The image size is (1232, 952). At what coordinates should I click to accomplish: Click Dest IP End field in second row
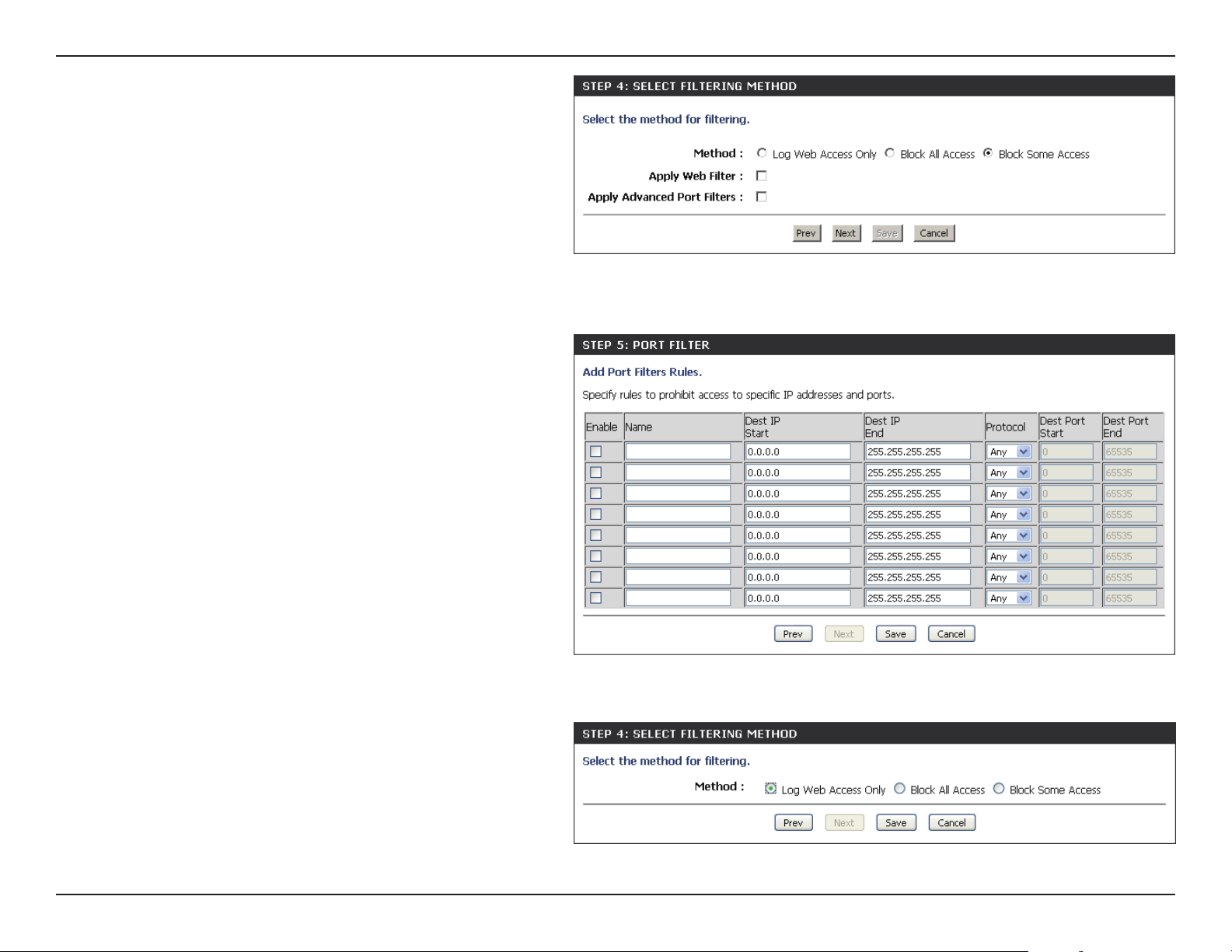(918, 473)
